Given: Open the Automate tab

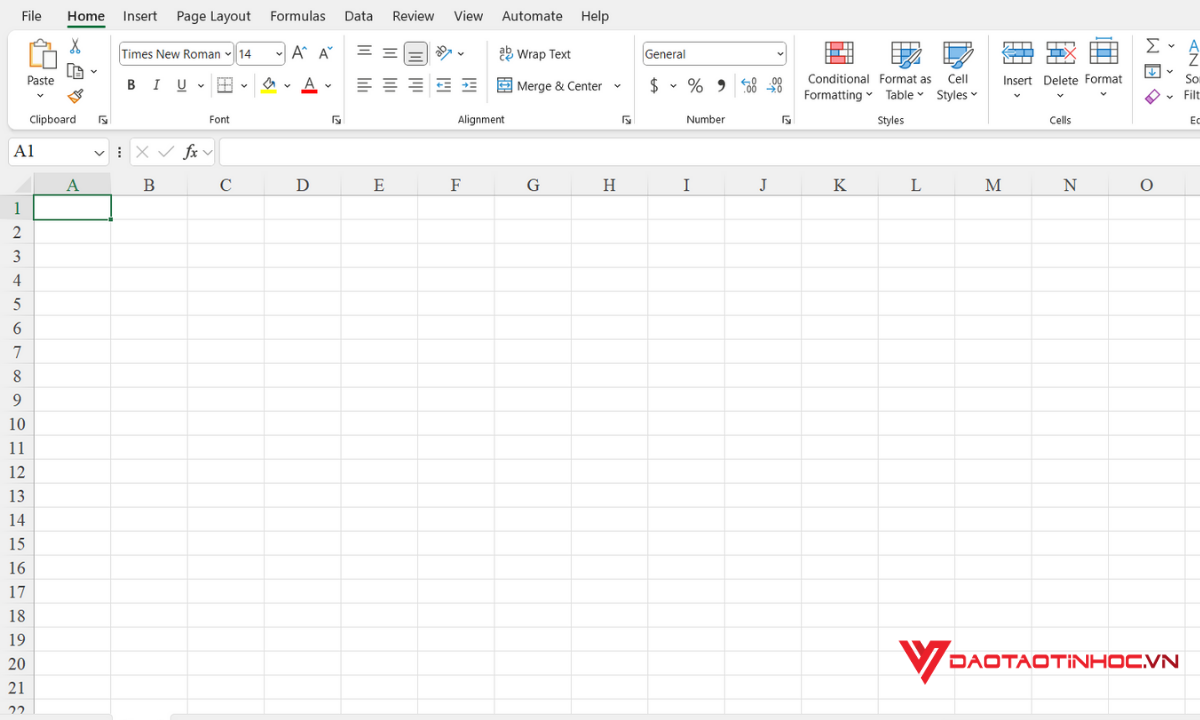Looking at the screenshot, I should tap(532, 16).
